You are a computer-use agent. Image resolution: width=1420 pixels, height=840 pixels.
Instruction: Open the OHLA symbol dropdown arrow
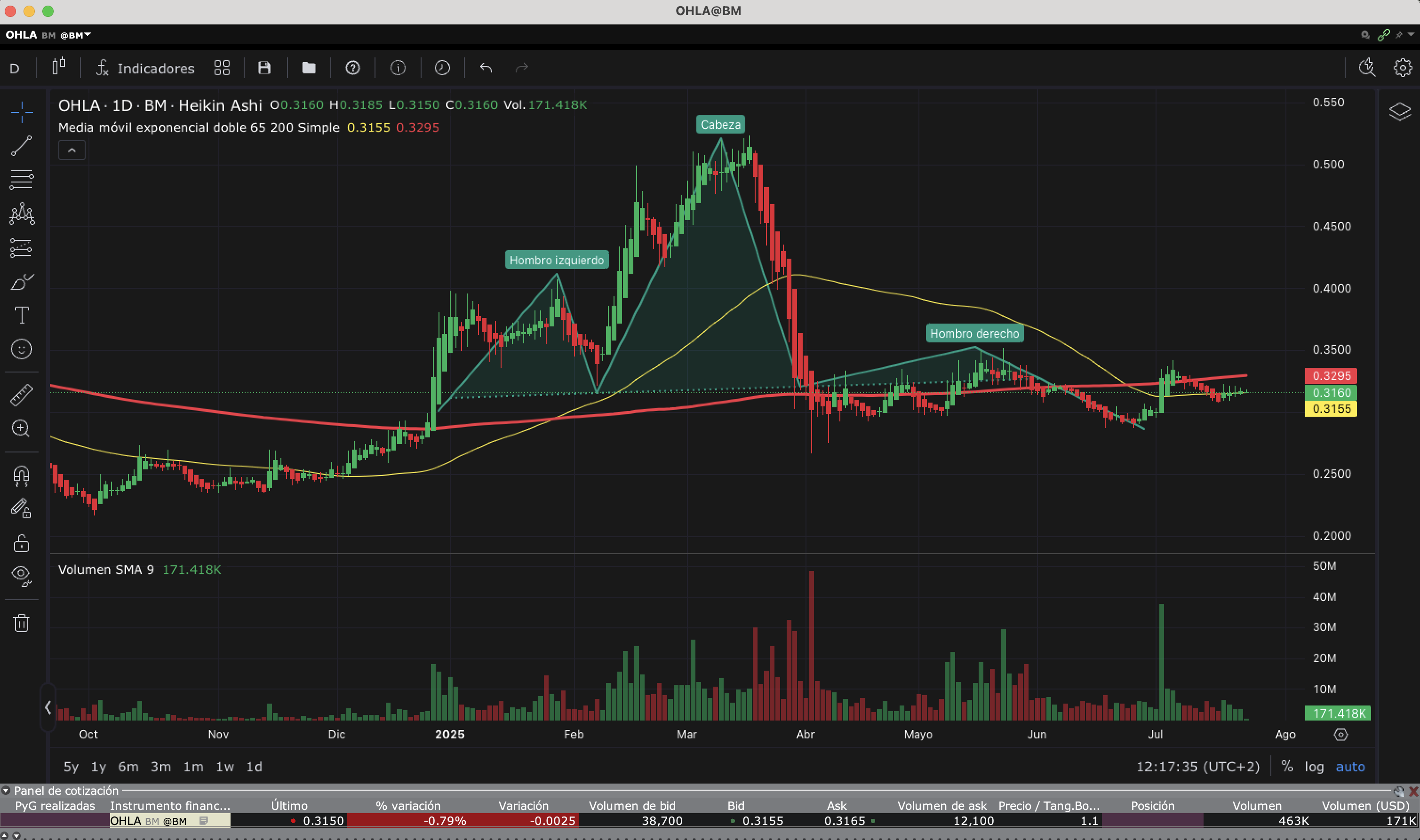point(88,34)
